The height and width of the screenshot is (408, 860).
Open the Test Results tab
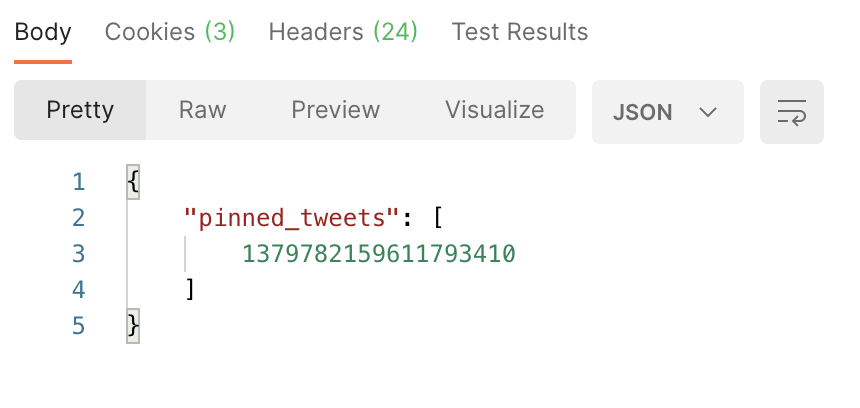tap(519, 32)
